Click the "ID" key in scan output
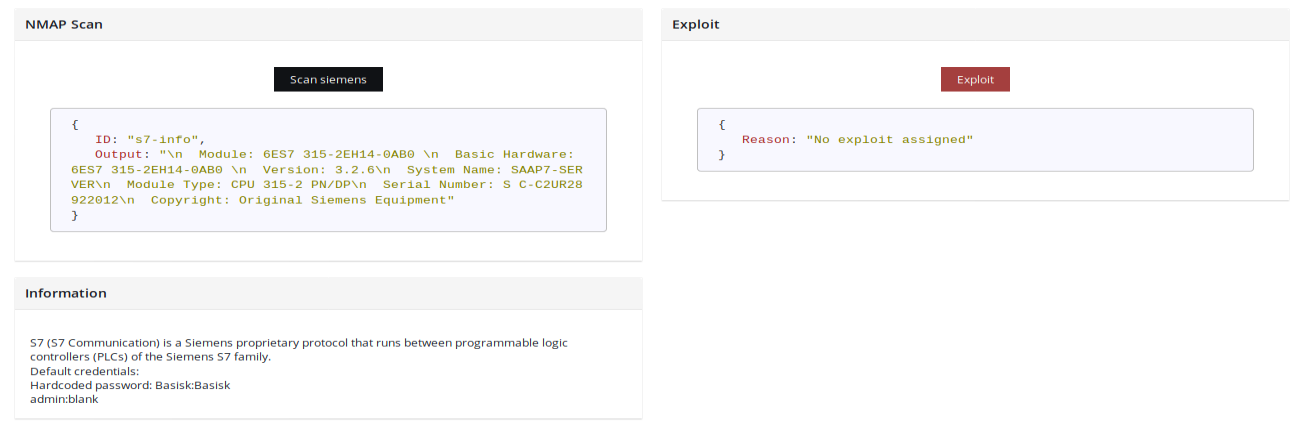 pyautogui.click(x=102, y=140)
